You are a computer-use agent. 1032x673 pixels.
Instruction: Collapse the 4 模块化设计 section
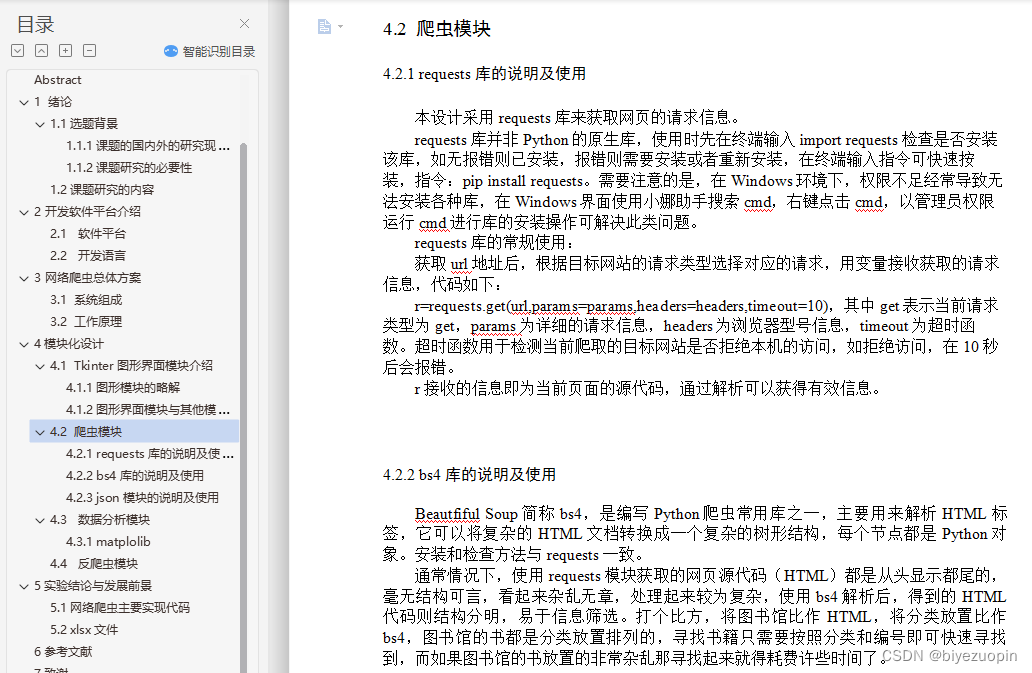24,344
